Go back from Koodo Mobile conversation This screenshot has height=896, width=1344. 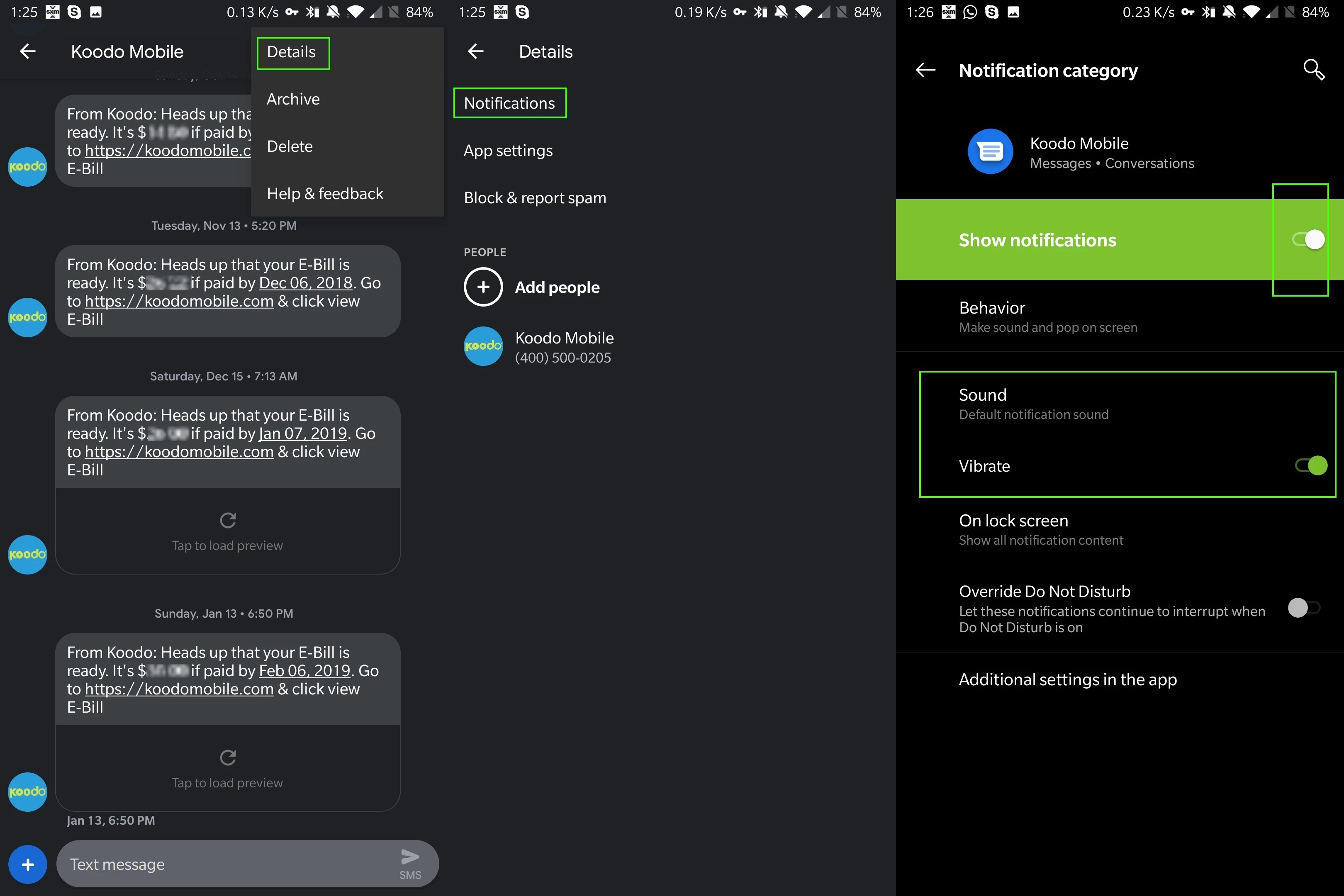(x=27, y=51)
